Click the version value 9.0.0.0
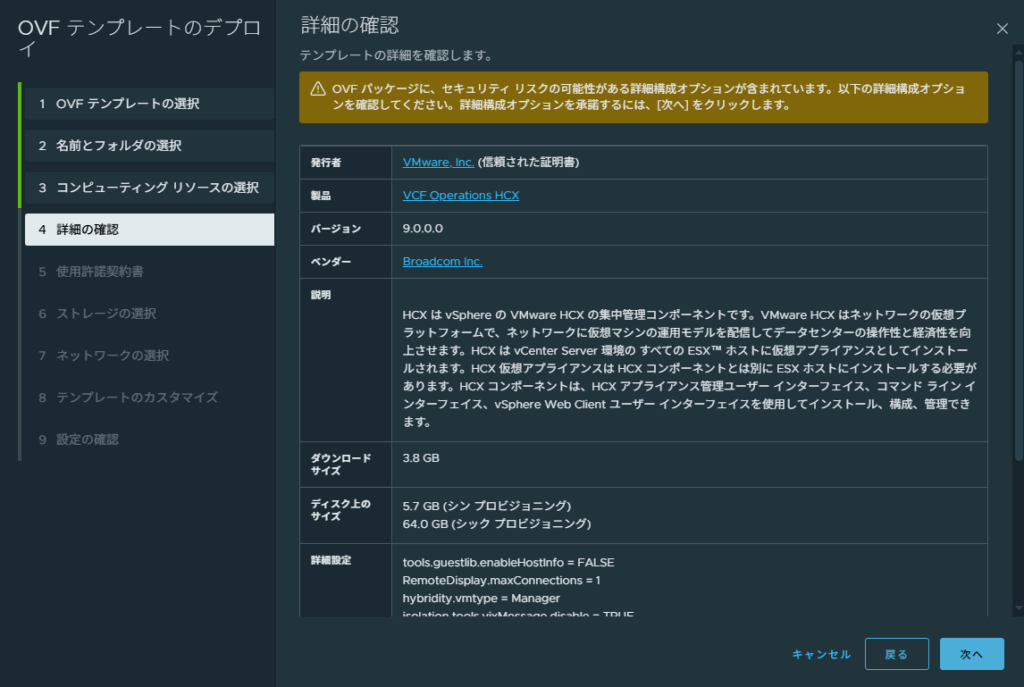 [424, 229]
